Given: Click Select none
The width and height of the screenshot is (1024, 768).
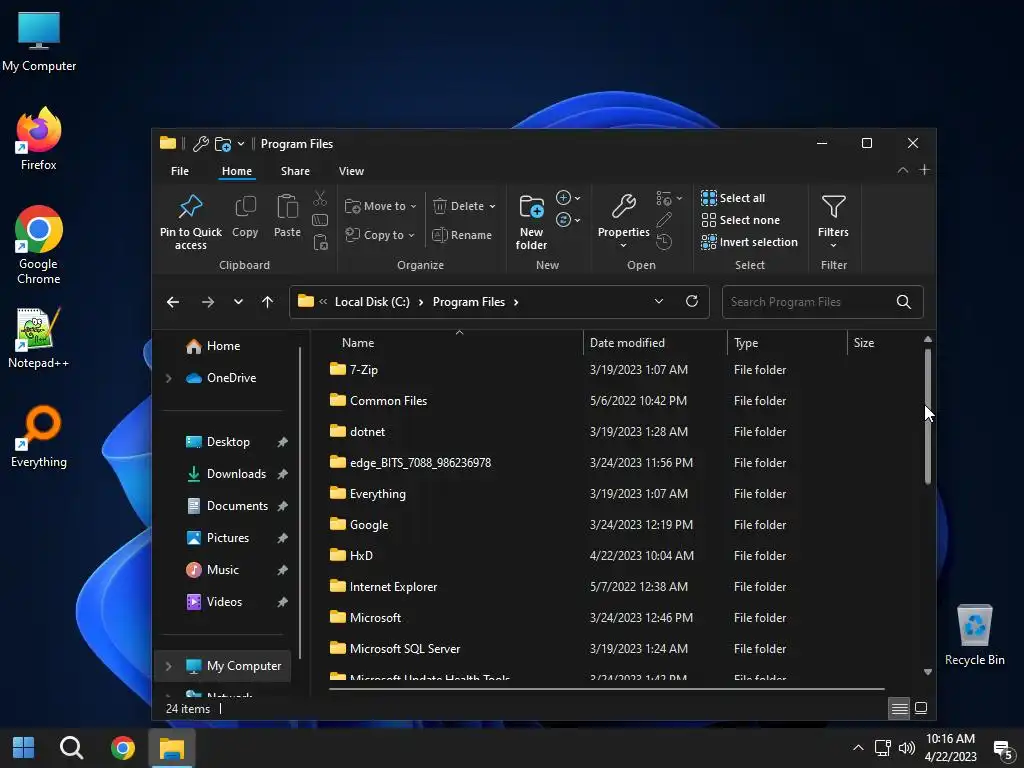Looking at the screenshot, I should pos(741,220).
